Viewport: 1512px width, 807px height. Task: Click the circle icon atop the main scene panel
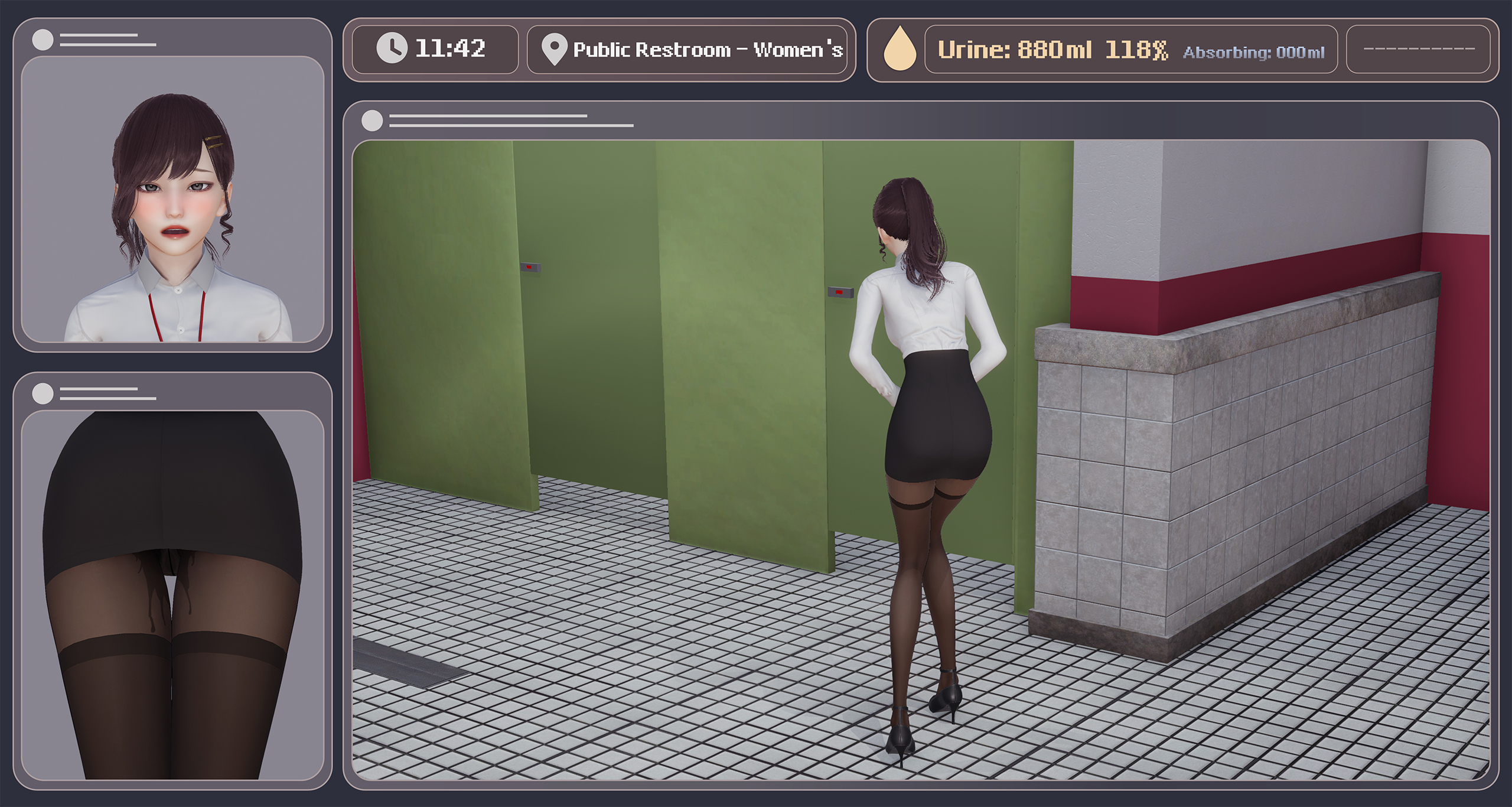372,121
